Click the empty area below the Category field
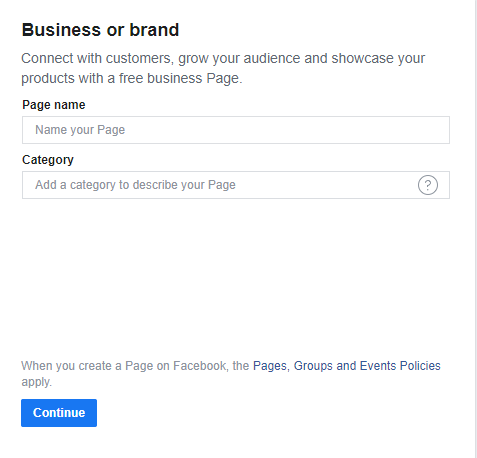Viewport: 477px width, 458px height. (236, 277)
